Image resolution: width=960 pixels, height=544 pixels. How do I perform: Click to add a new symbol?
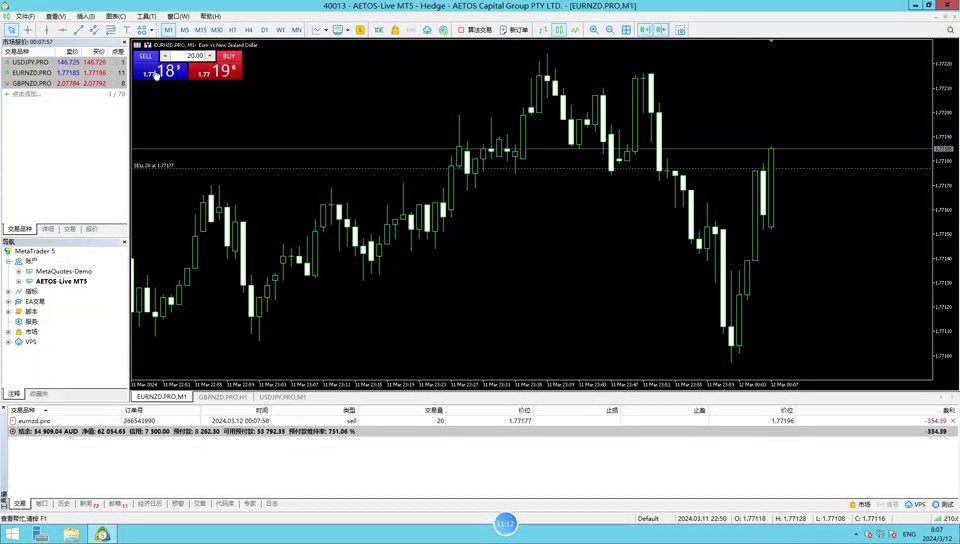(x=26, y=94)
